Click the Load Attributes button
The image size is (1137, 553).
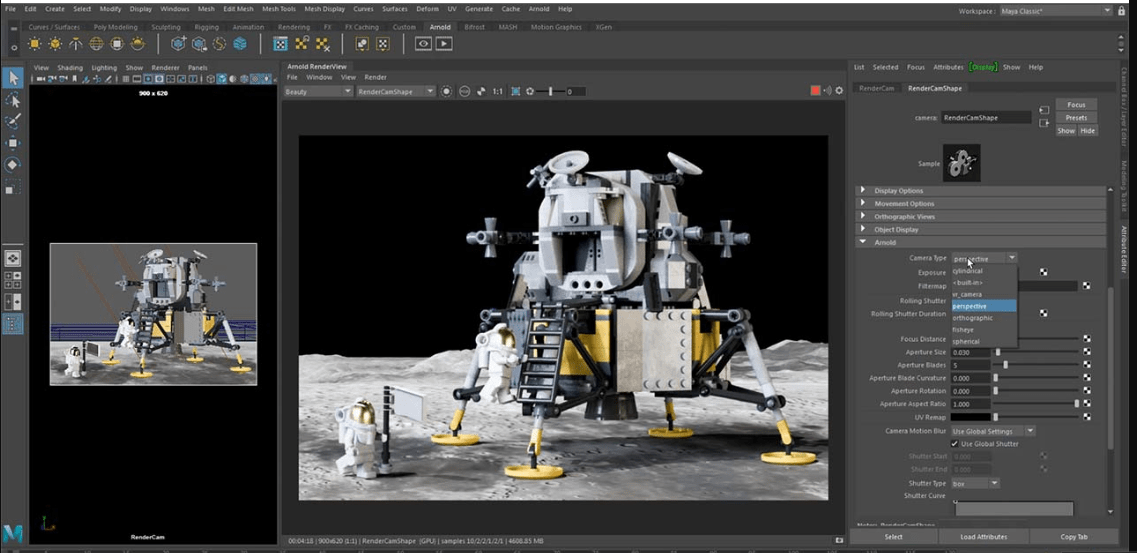pyautogui.click(x=984, y=537)
